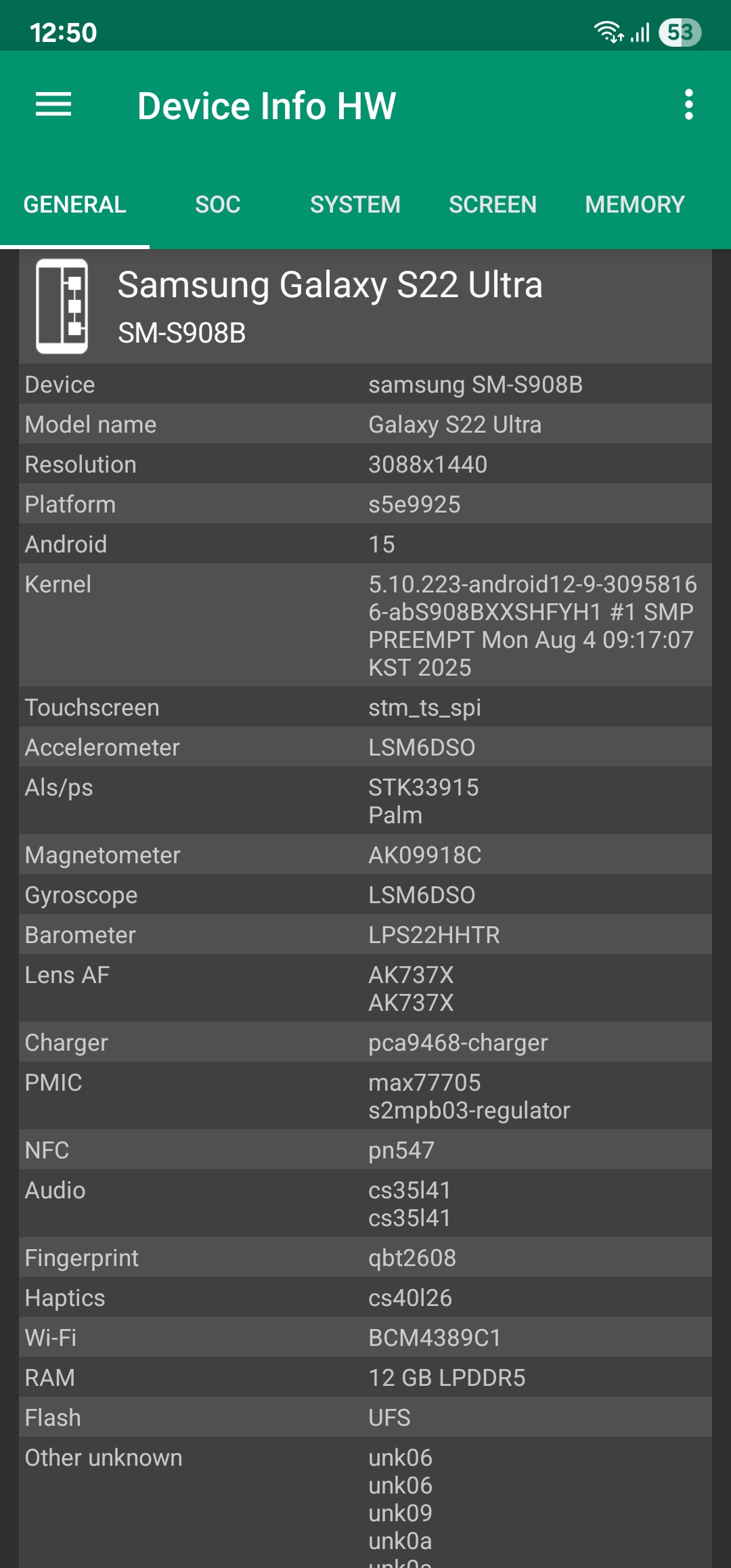
Task: Tap the cellular signal strength icon
Action: [640, 32]
